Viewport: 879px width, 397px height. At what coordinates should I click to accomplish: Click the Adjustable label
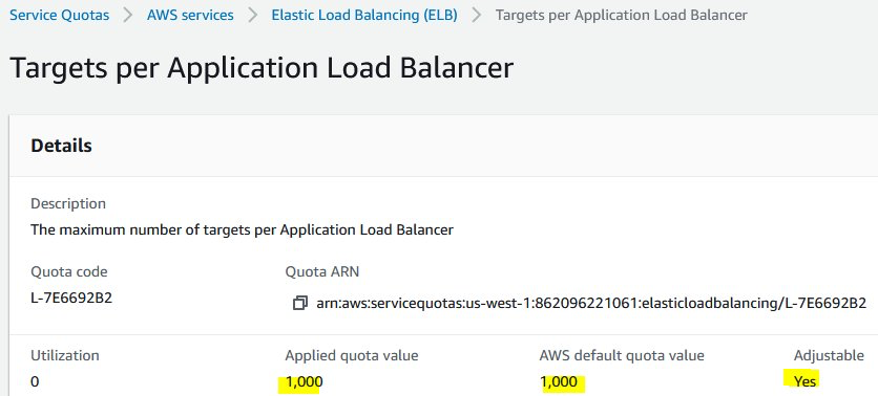(x=829, y=356)
